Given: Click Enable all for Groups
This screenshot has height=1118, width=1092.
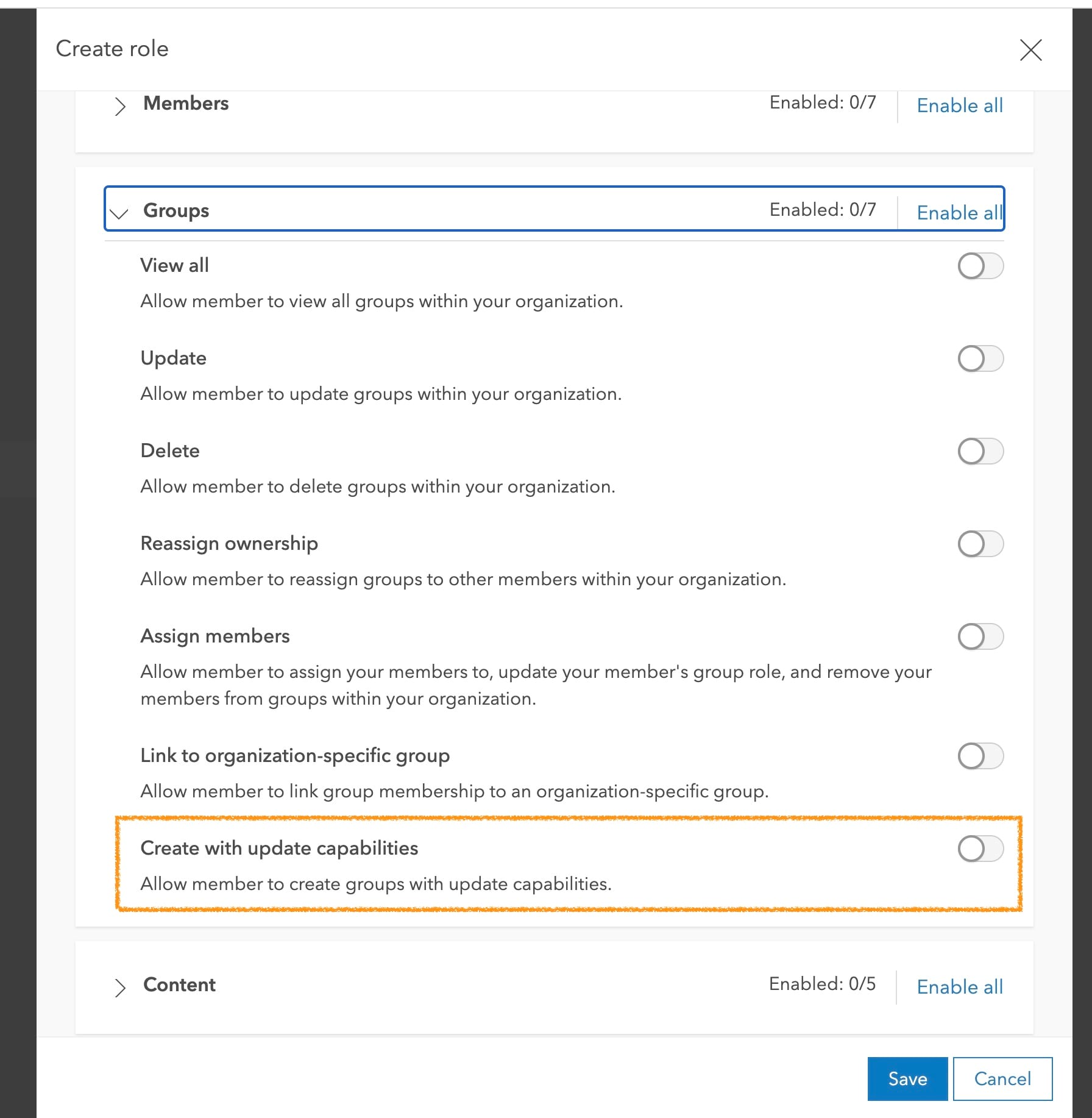Looking at the screenshot, I should pos(959,213).
